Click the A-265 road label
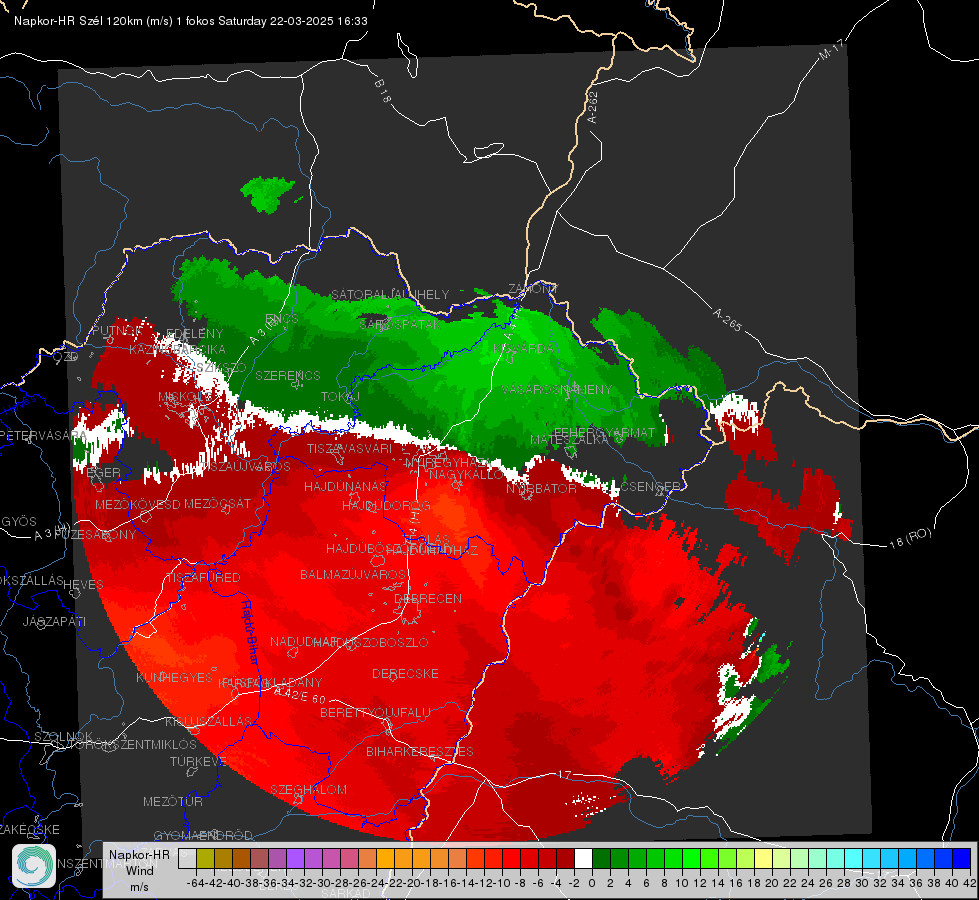Viewport: 979px width, 900px height. click(727, 320)
